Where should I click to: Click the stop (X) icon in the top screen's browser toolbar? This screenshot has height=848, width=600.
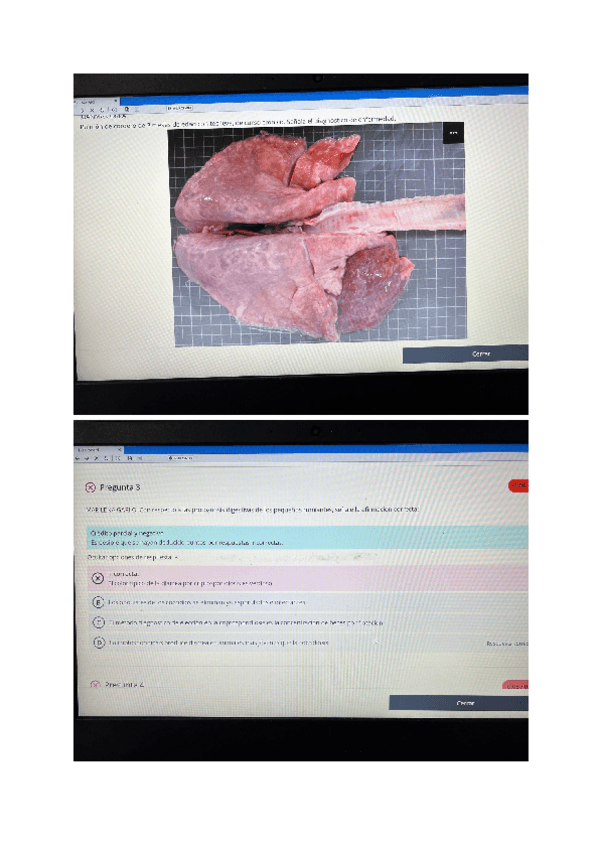(x=93, y=110)
